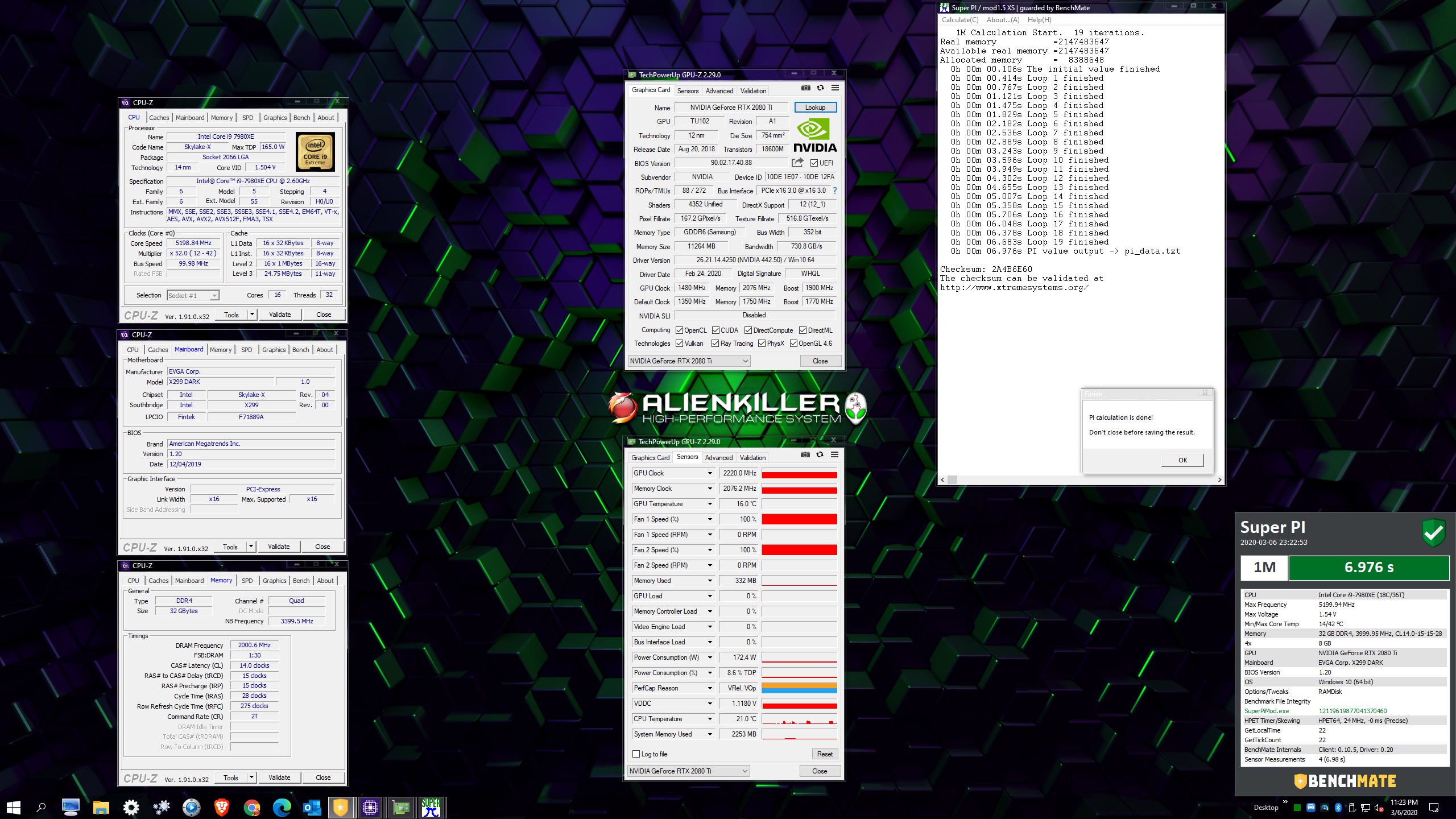
Task: Open Outlook from the taskbar
Action: coord(312,807)
